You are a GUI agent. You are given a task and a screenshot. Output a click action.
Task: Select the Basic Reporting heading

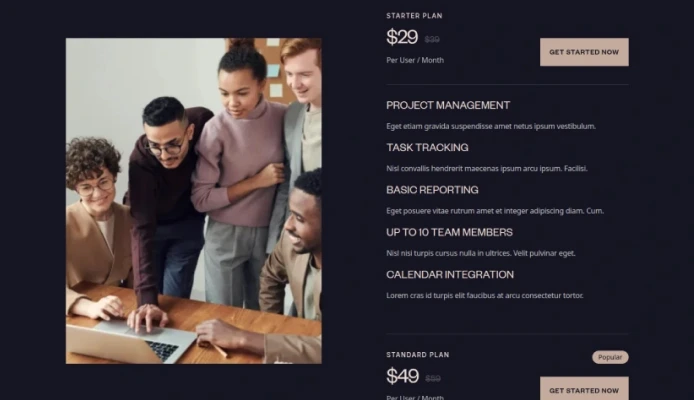432,190
